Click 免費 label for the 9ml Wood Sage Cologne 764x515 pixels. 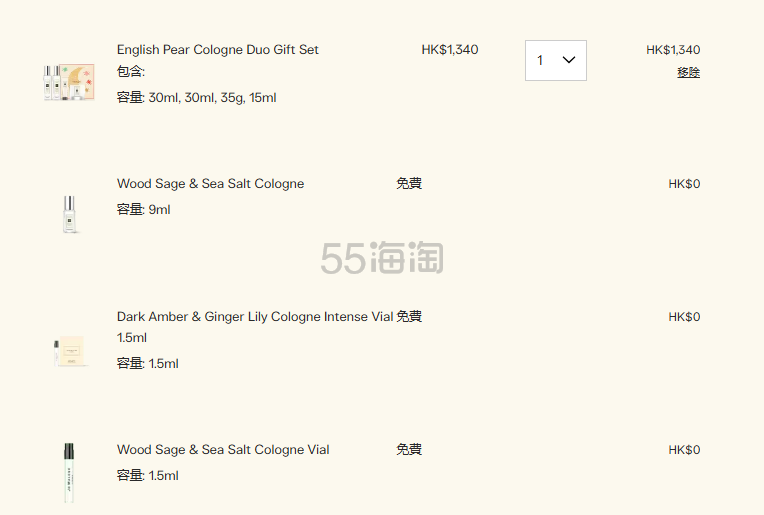pyautogui.click(x=409, y=184)
